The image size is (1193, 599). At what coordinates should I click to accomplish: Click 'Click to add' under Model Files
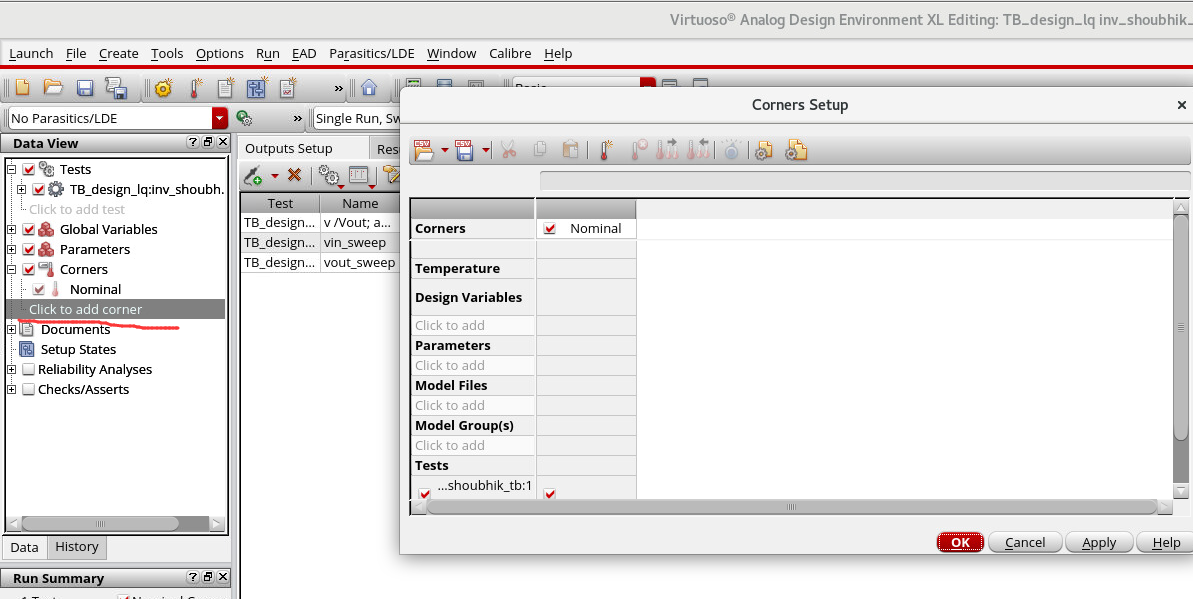[472, 405]
